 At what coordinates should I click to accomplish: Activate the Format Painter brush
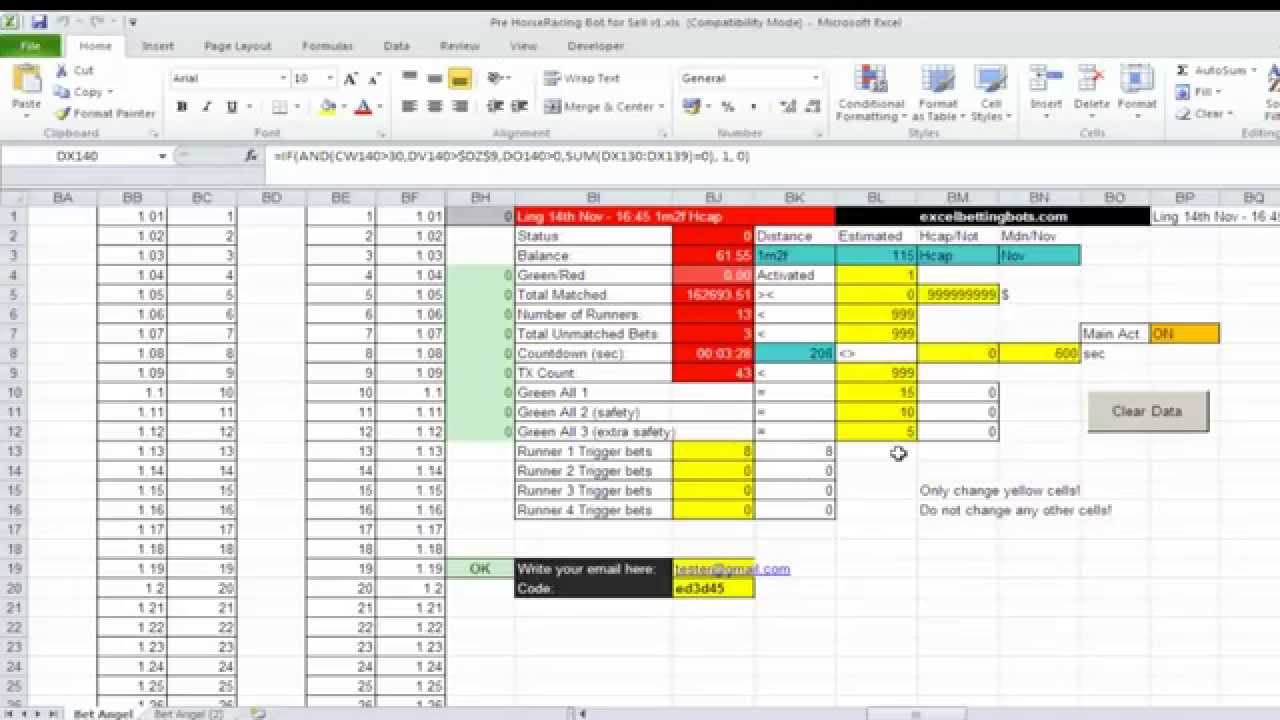pyautogui.click(x=104, y=113)
